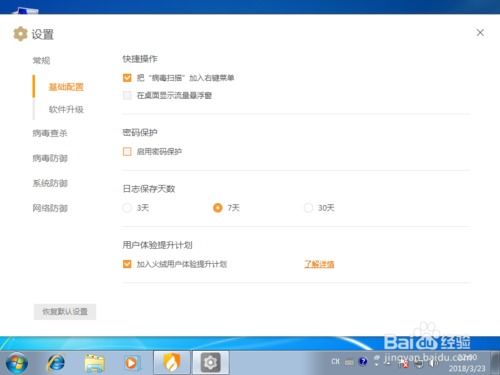Click the 2018/3/23 date in the tray
The height and width of the screenshot is (375, 500).
click(467, 368)
